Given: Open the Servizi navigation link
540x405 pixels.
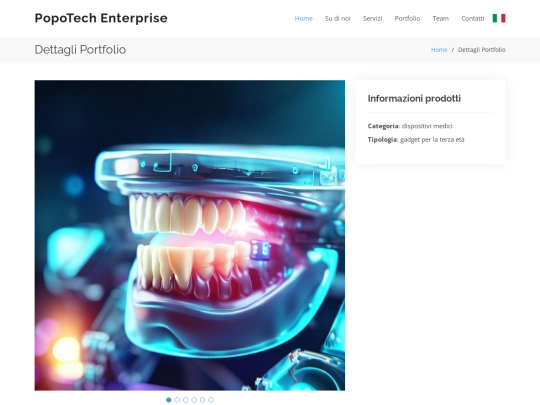Looking at the screenshot, I should click(x=372, y=19).
